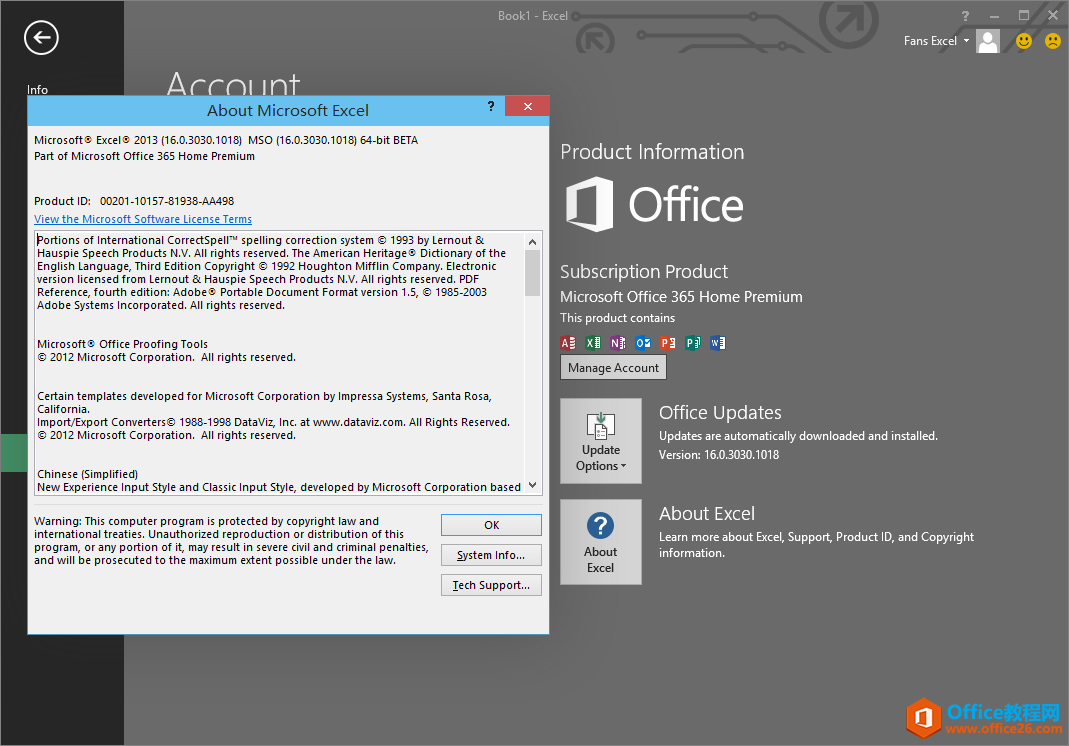
Task: Click the help question mark in dialog title
Action: click(x=491, y=106)
